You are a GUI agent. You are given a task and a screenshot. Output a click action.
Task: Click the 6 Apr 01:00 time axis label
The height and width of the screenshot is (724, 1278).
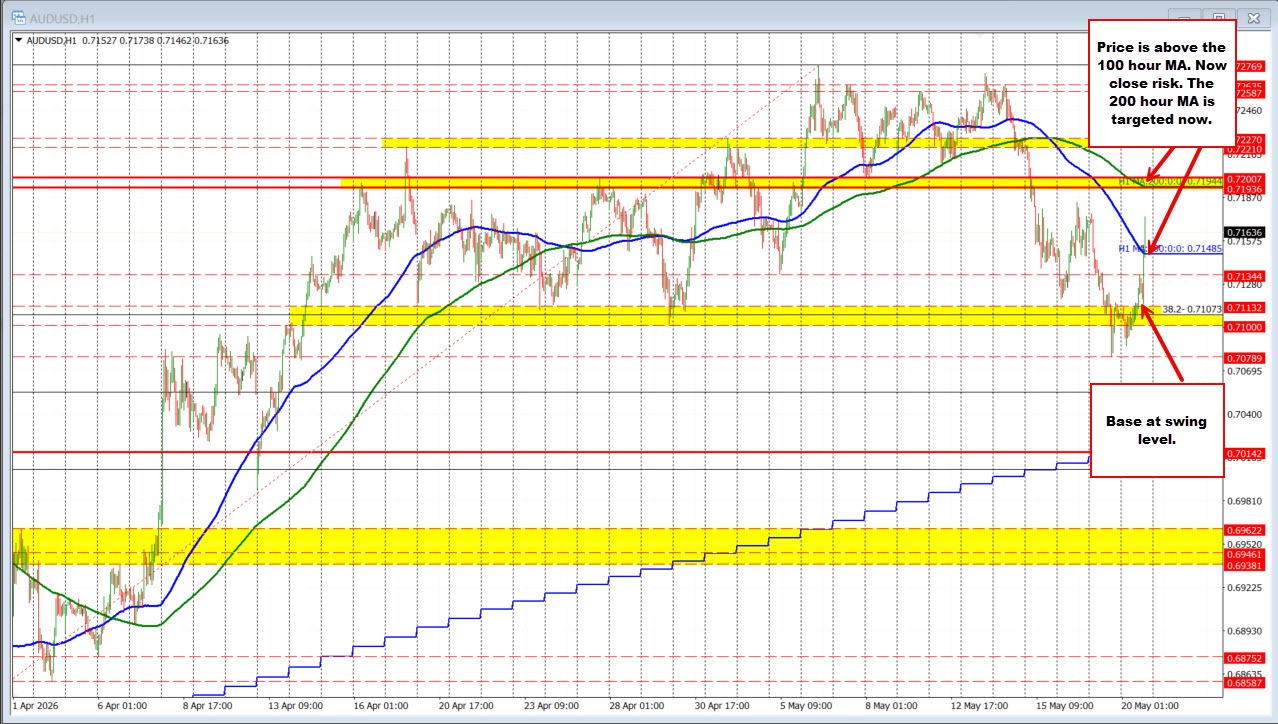coord(120,704)
